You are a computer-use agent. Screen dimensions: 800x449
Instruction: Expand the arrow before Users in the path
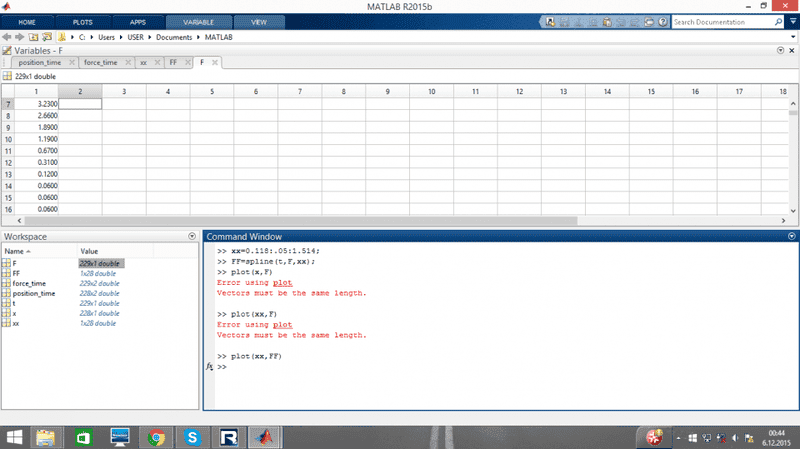click(92, 37)
